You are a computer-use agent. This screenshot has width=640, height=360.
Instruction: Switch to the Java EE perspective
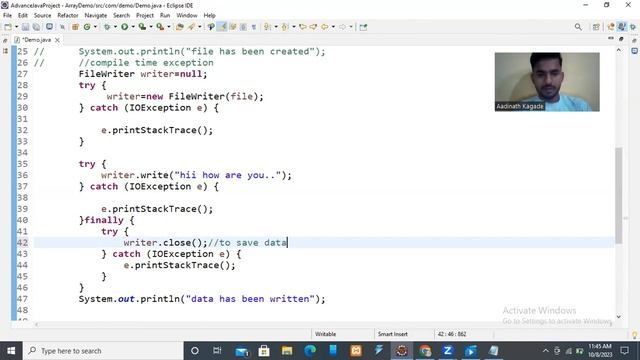coord(611,27)
